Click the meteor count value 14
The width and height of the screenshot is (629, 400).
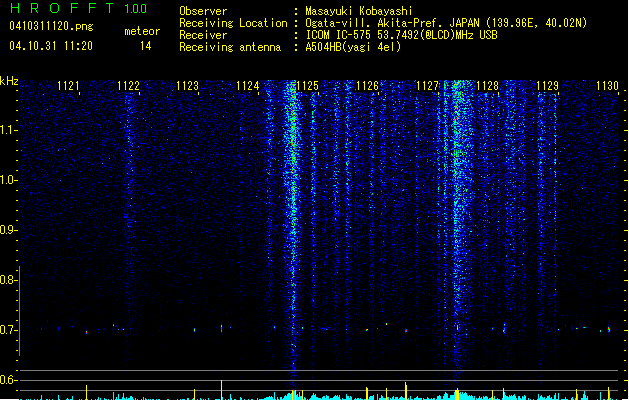pos(146,46)
